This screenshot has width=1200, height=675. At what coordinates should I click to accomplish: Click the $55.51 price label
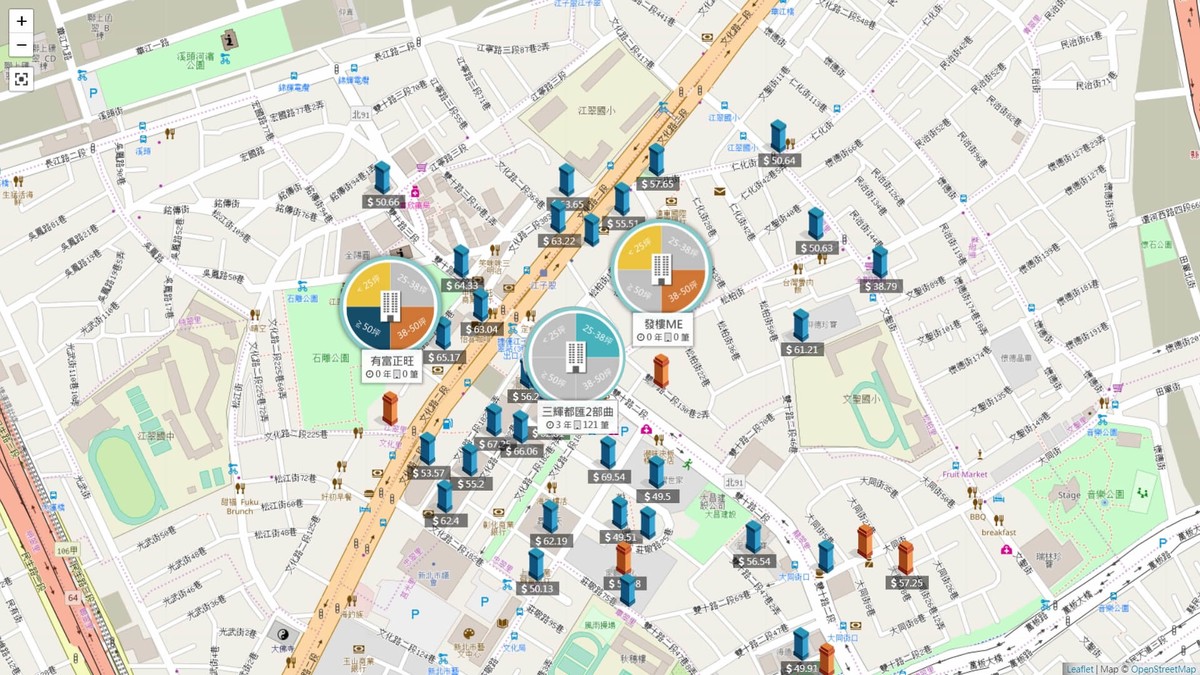pos(621,224)
